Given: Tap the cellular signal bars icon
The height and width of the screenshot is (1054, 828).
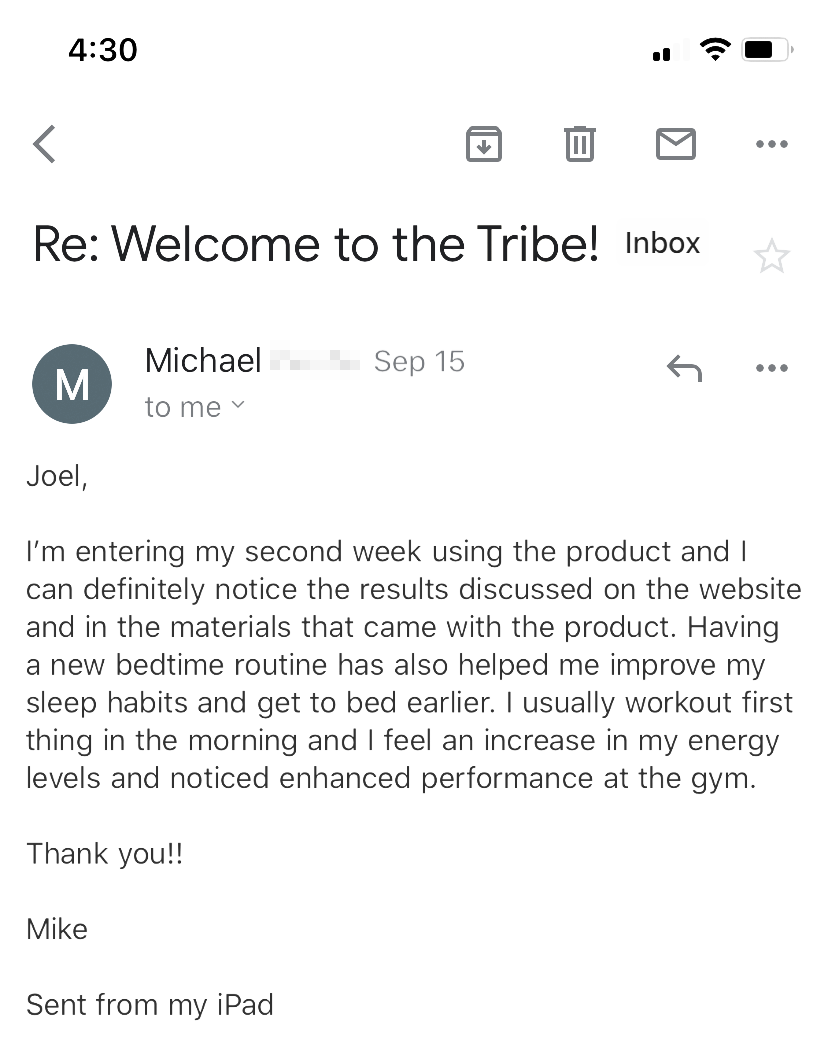Looking at the screenshot, I should tap(670, 50).
